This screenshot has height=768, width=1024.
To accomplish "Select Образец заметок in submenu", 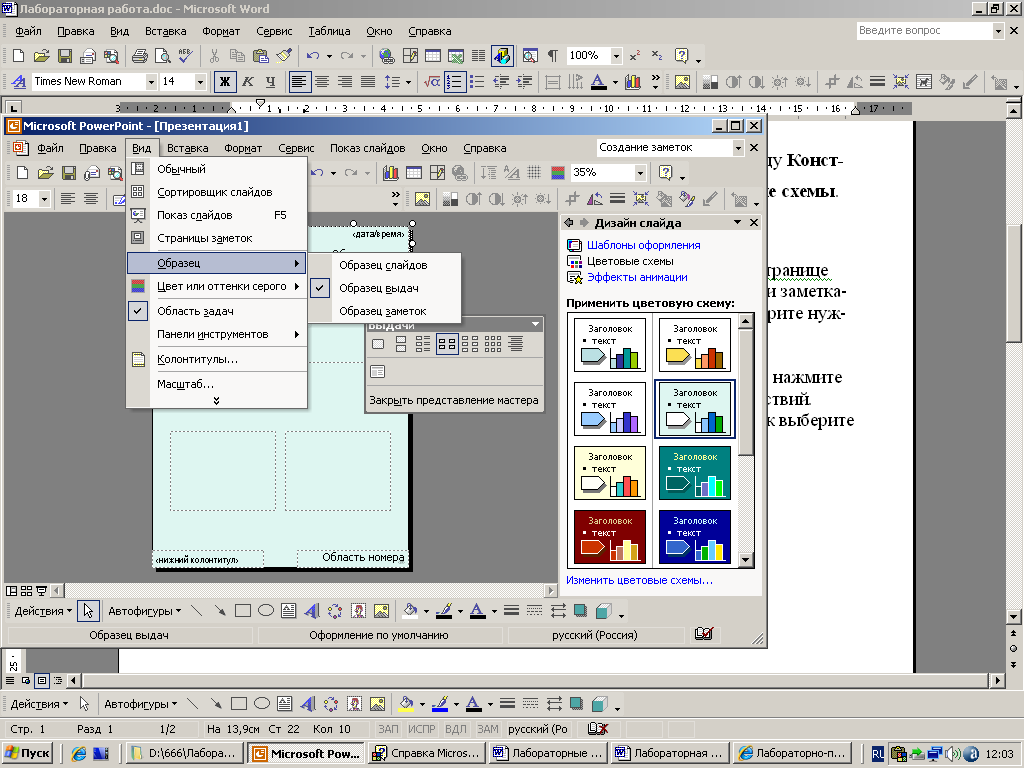I will (385, 312).
